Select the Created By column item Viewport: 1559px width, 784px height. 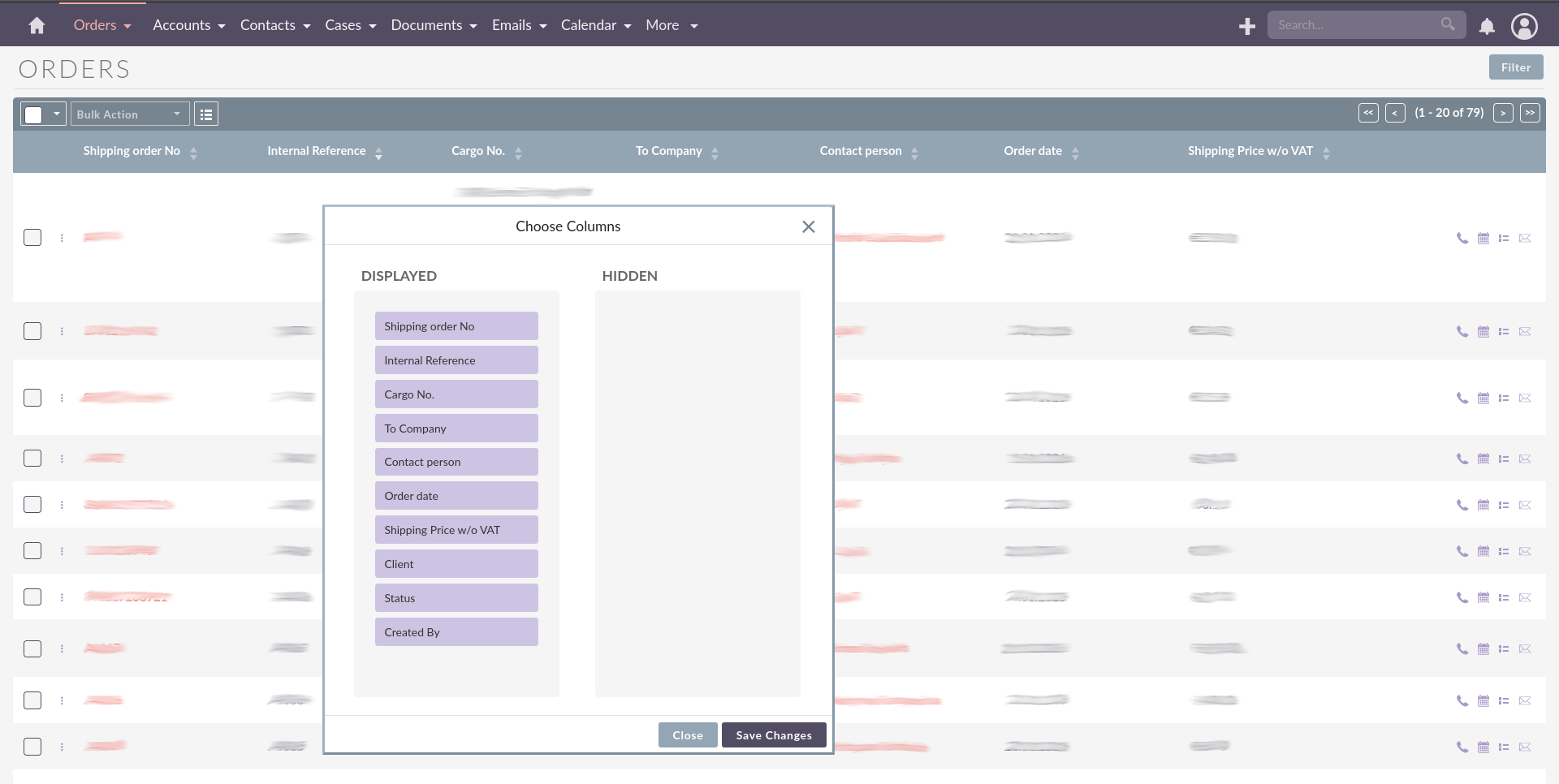point(456,632)
